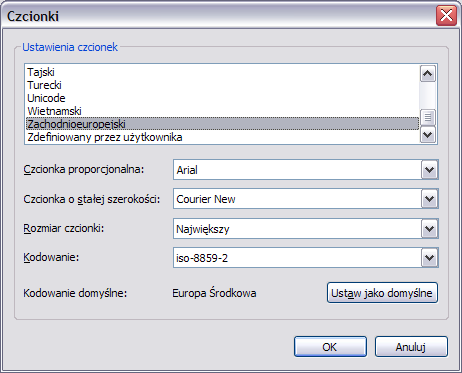The width and height of the screenshot is (462, 373).
Task: Click the Ustawienia czcionek group title
Action: point(70,47)
